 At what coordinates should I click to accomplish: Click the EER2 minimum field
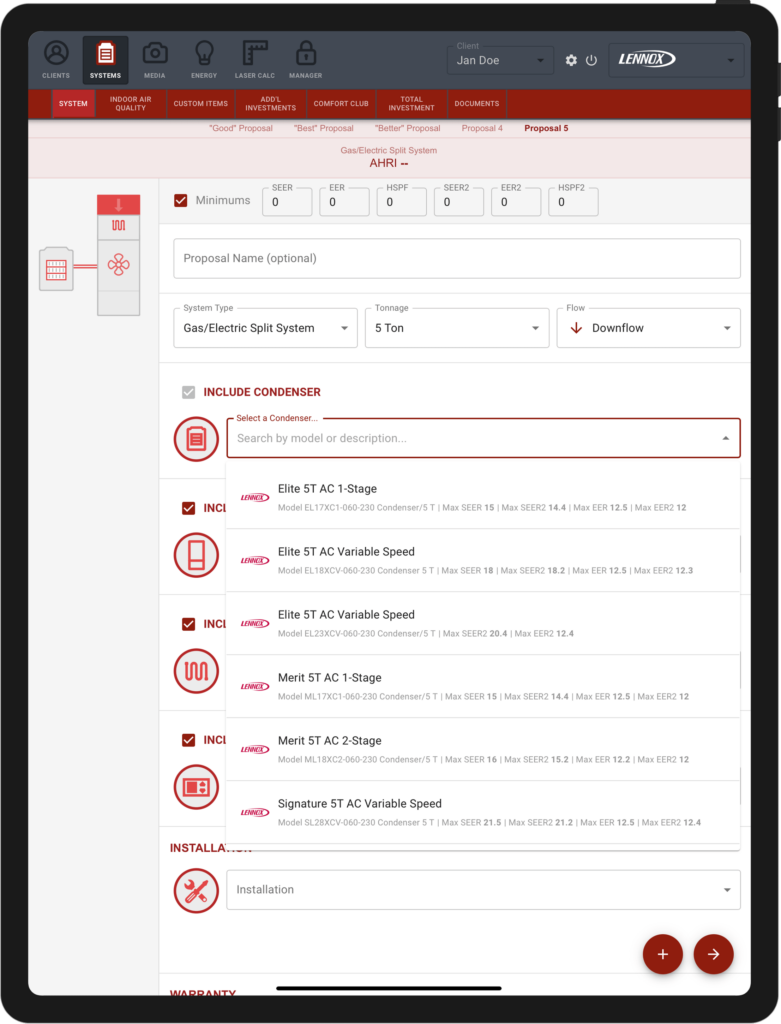click(x=516, y=202)
